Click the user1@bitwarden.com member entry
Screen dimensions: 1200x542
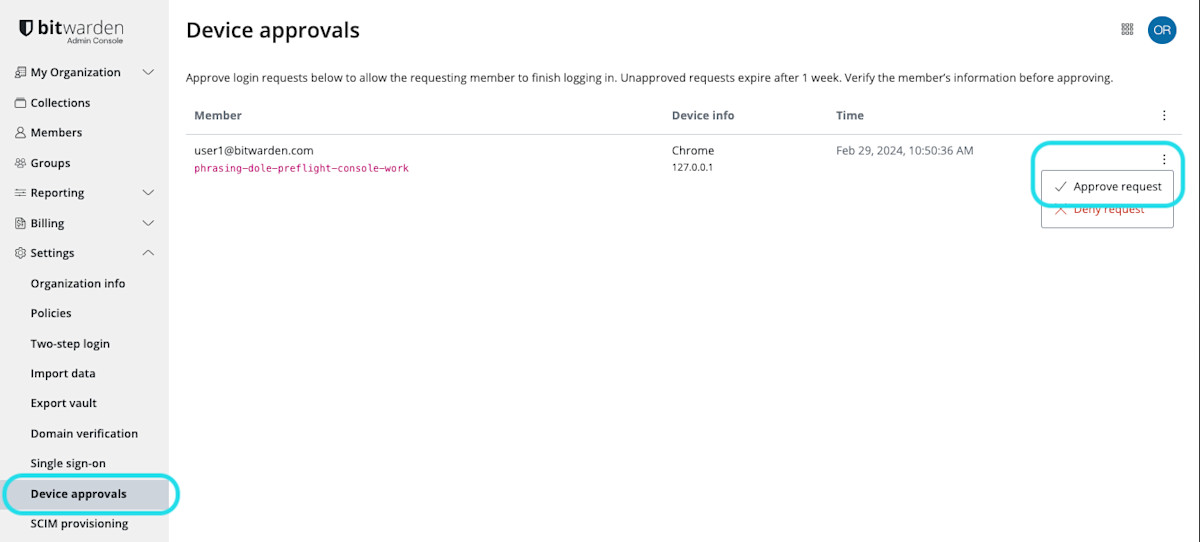(254, 151)
